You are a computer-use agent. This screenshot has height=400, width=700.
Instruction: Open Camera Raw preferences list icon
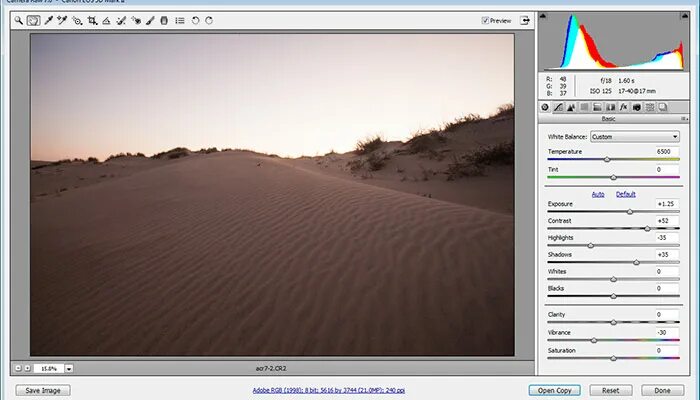pos(180,21)
